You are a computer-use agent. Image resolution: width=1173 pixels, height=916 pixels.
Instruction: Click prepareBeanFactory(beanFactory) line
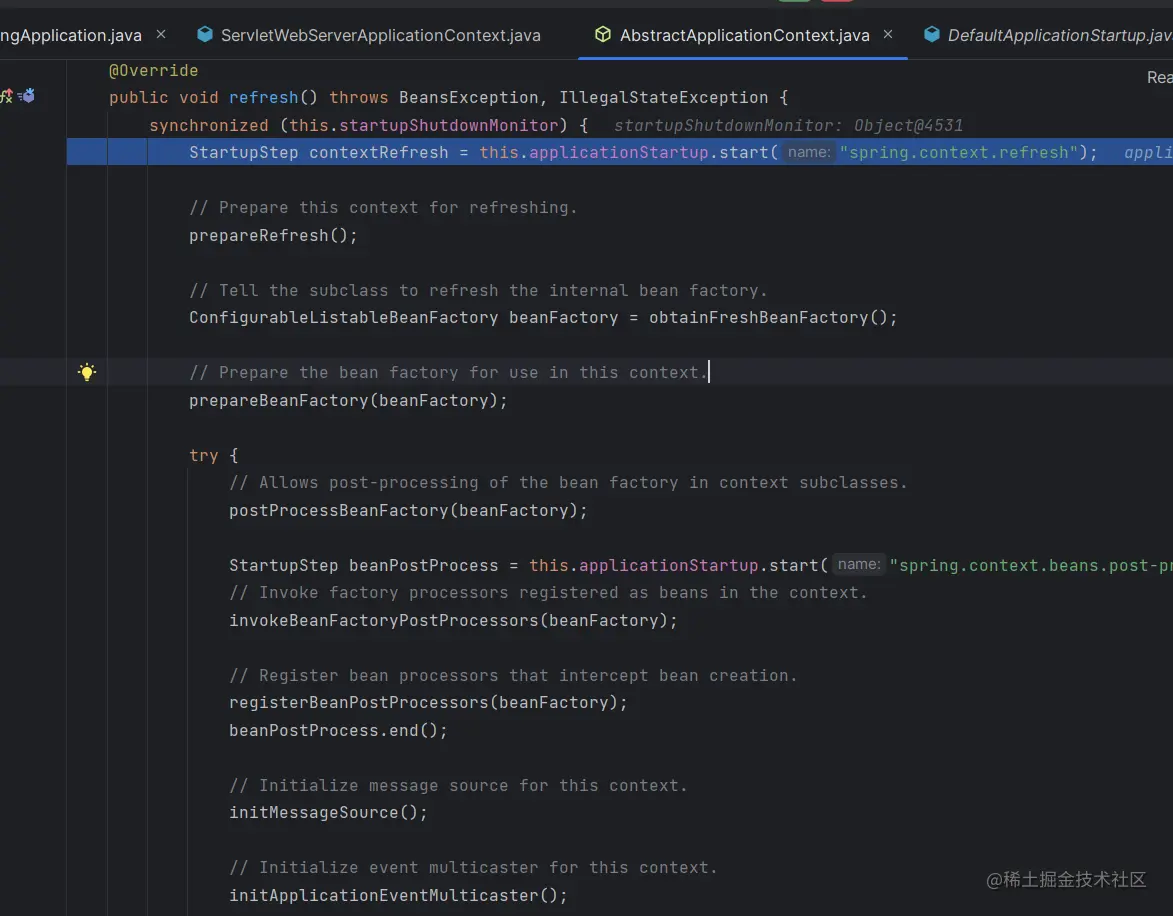[x=348, y=400]
